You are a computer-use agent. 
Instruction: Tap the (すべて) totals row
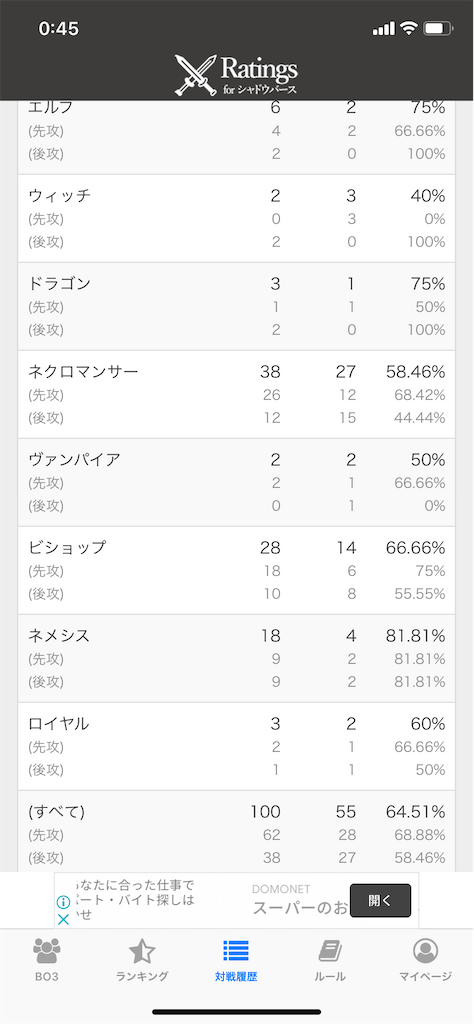[236, 831]
